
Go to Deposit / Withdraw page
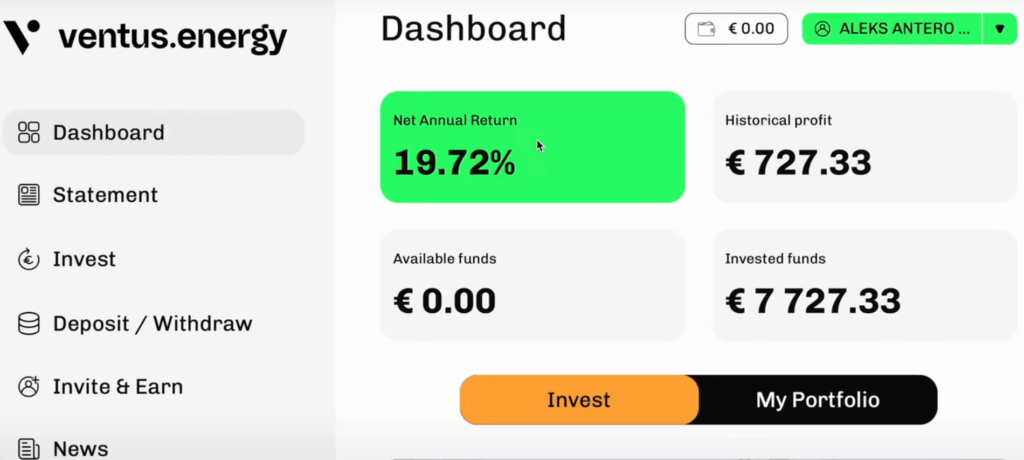[x=153, y=323]
